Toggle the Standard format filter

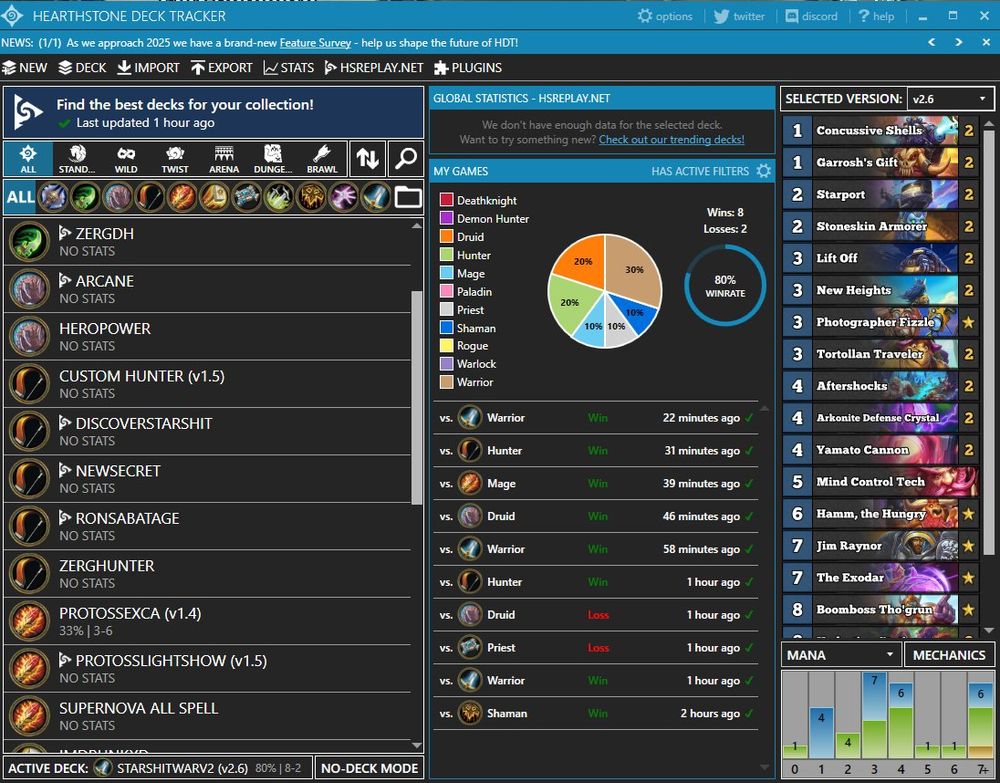[x=77, y=159]
